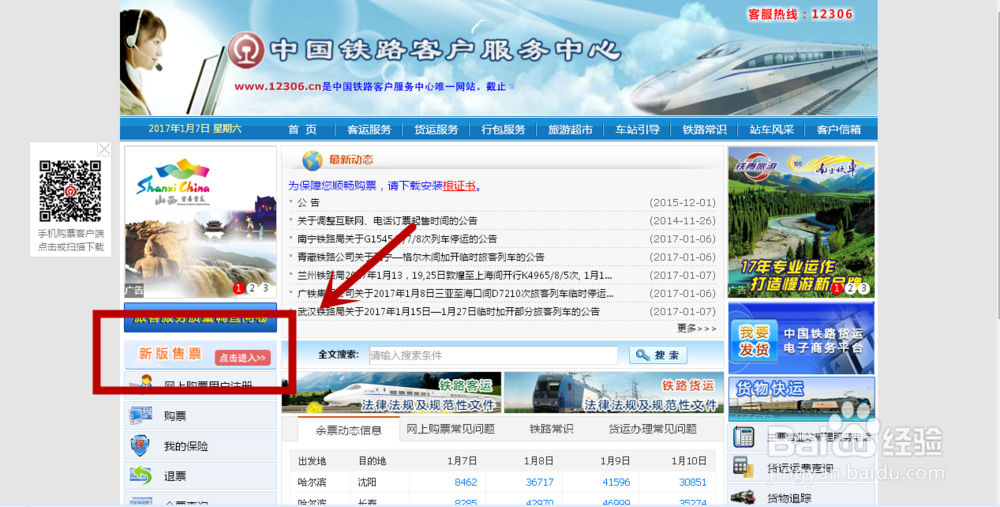Open 青藏铁路公司 temporary train notice
1000x507 pixels.
(421, 257)
